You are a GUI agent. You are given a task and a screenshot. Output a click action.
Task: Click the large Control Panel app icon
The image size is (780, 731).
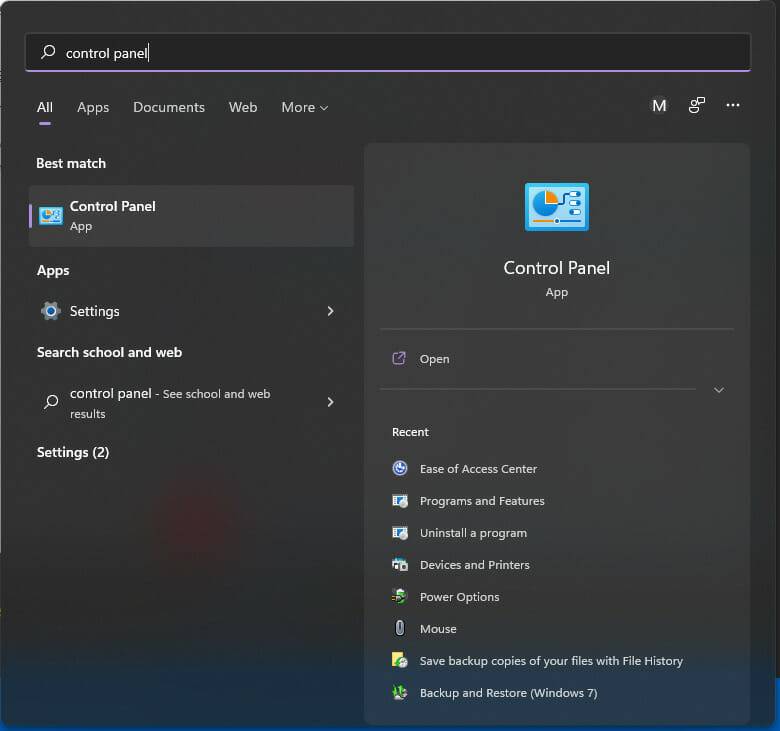tap(556, 207)
